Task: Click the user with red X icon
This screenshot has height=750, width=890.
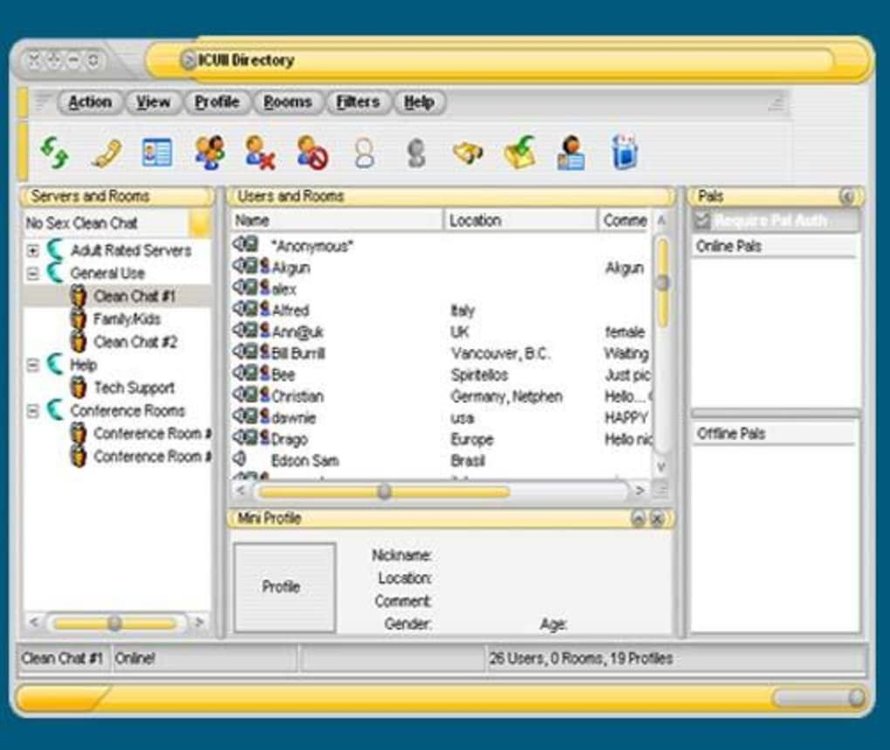Action: pyautogui.click(x=260, y=152)
